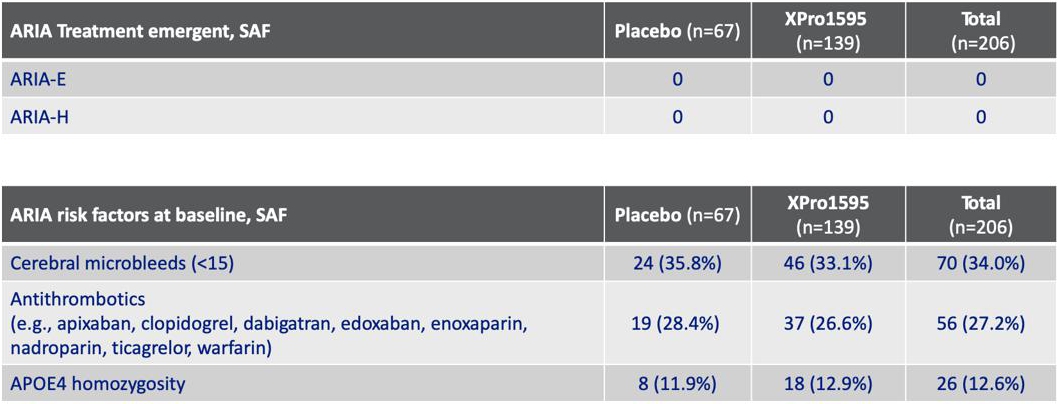Screen dimensions: 1057x404
Task: Click the "56 (27.2%)" total value
Action: click(980, 323)
